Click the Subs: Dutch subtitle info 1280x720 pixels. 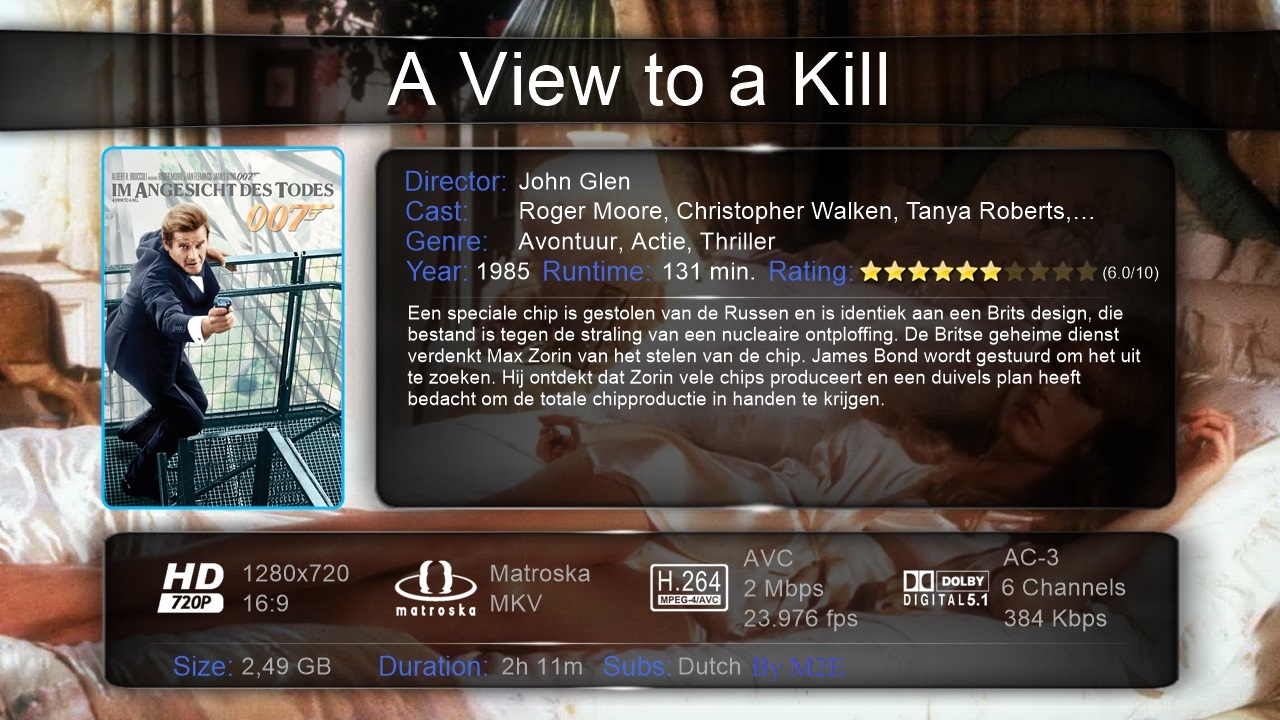click(672, 667)
